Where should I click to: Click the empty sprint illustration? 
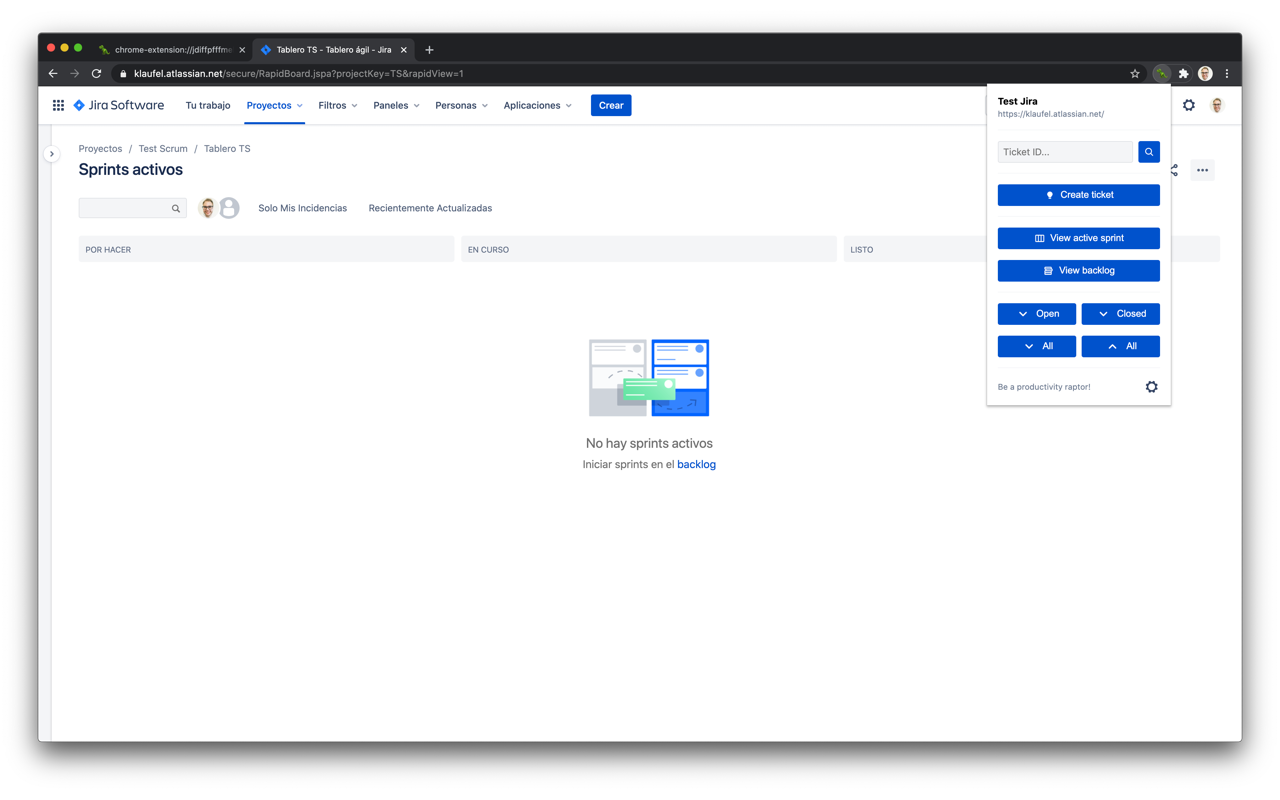point(649,378)
